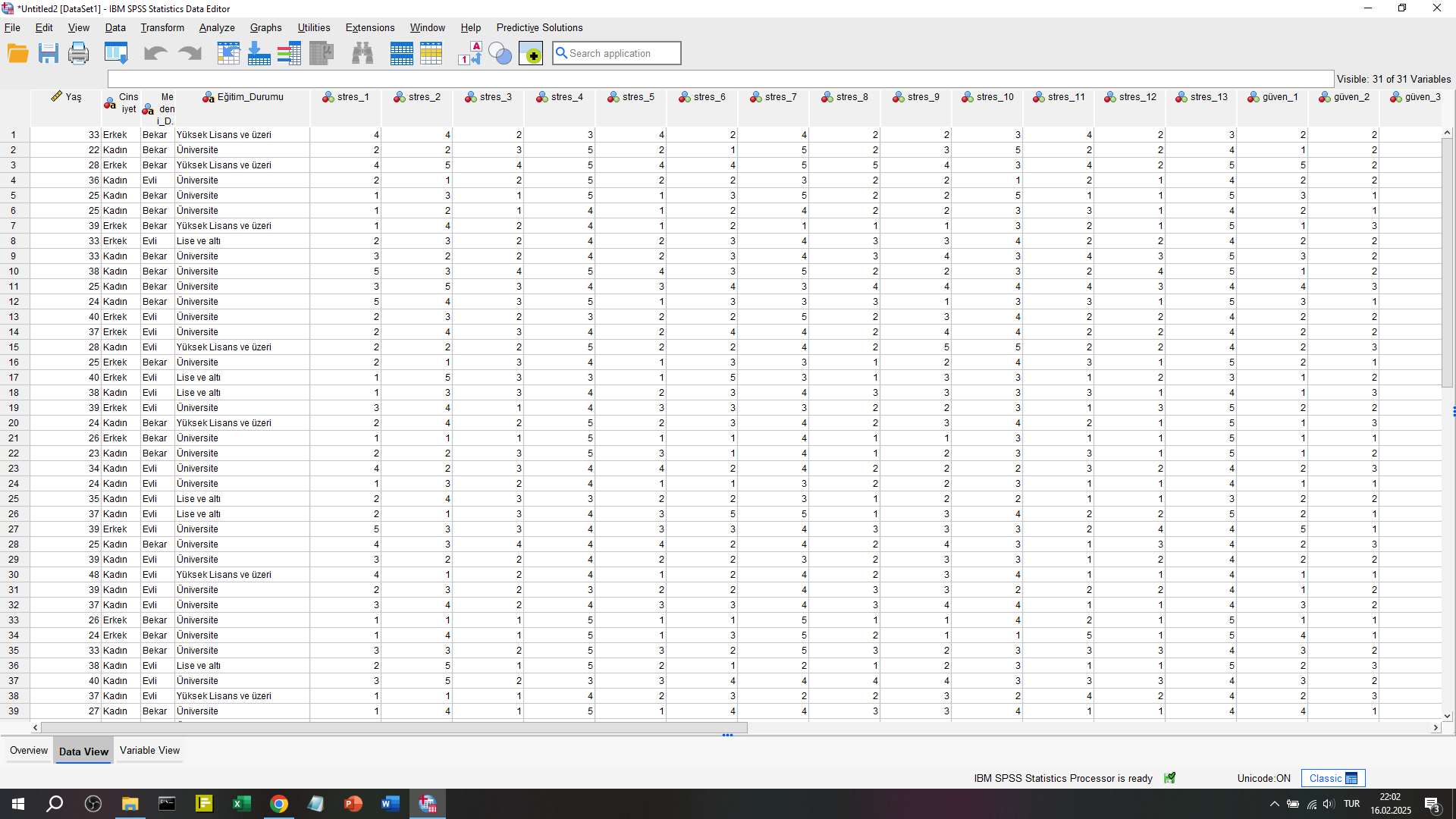Click the Go to case toolbar icon
Image resolution: width=1456 pixels, height=819 pixels.
click(228, 53)
